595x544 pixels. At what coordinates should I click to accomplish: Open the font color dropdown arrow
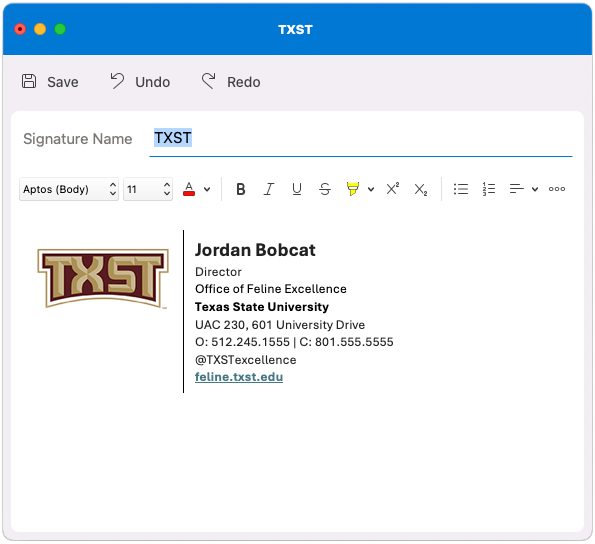[207, 189]
